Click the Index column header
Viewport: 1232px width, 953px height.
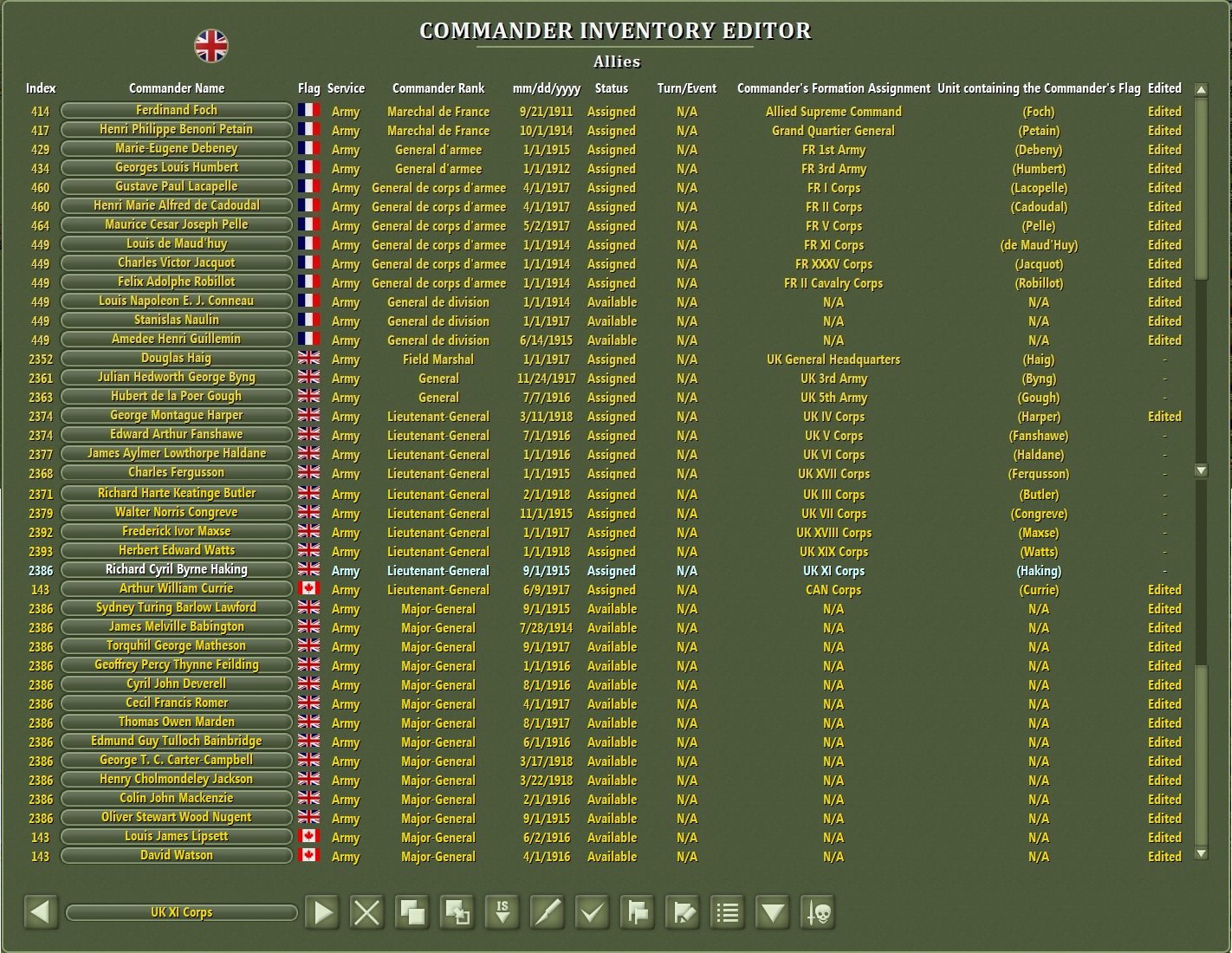pos(41,88)
